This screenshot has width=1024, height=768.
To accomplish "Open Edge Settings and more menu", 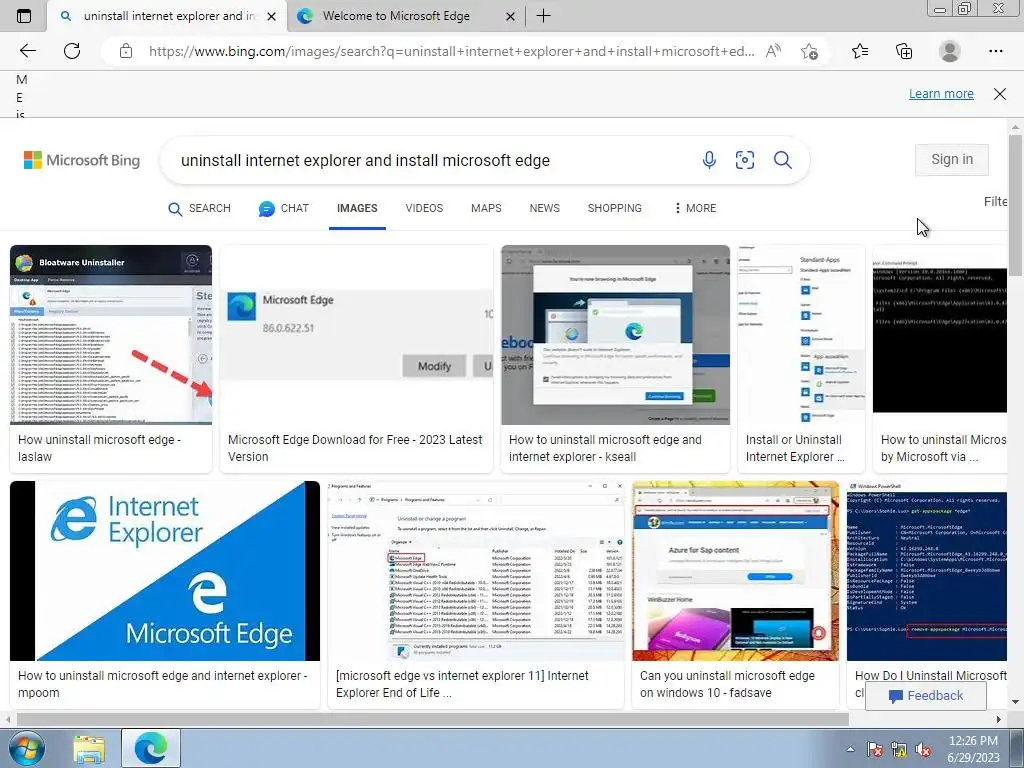I will pos(995,51).
